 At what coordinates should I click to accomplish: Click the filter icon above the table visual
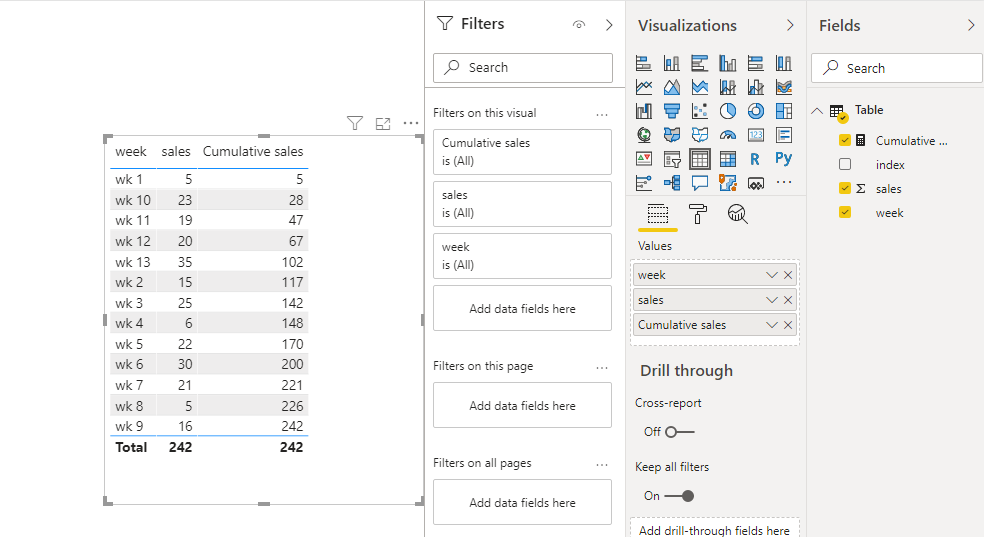(x=355, y=123)
